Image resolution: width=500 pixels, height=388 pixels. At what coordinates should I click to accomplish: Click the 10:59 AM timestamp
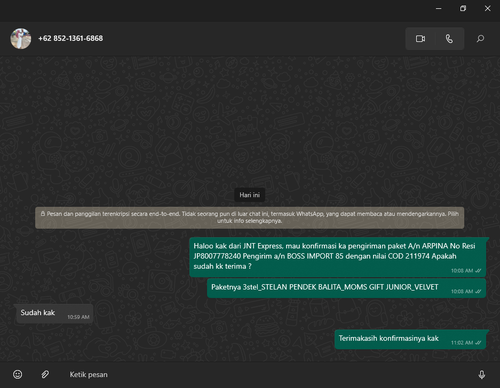tap(78, 317)
